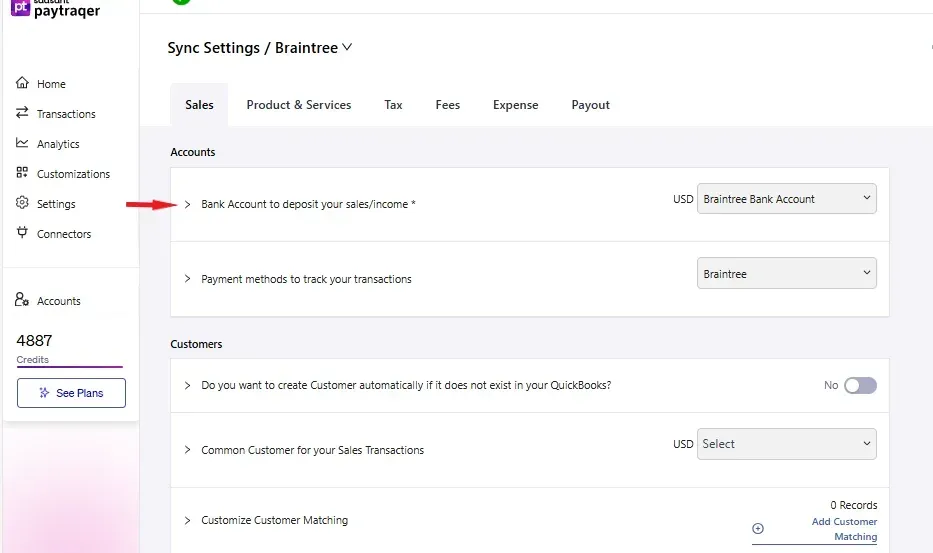Open Customizations in the sidebar
933x553 pixels.
pos(73,174)
